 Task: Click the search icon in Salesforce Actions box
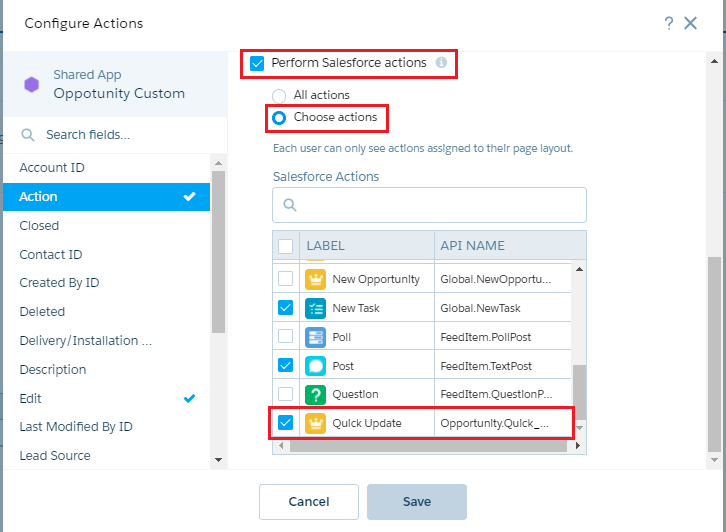click(x=290, y=205)
